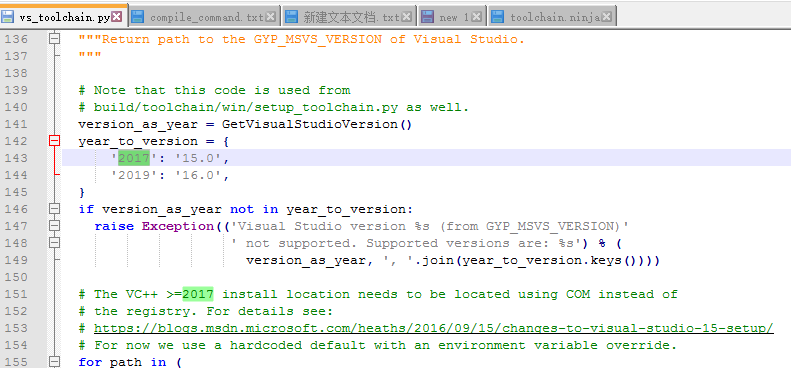Close the 新建文本文档.txt tab
The image size is (791, 368).
pyautogui.click(x=406, y=17)
